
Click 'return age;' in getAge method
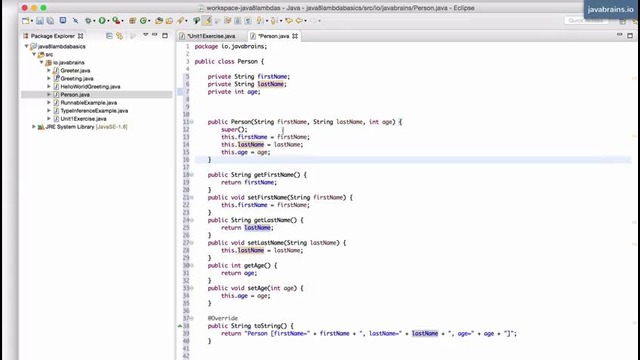239,273
